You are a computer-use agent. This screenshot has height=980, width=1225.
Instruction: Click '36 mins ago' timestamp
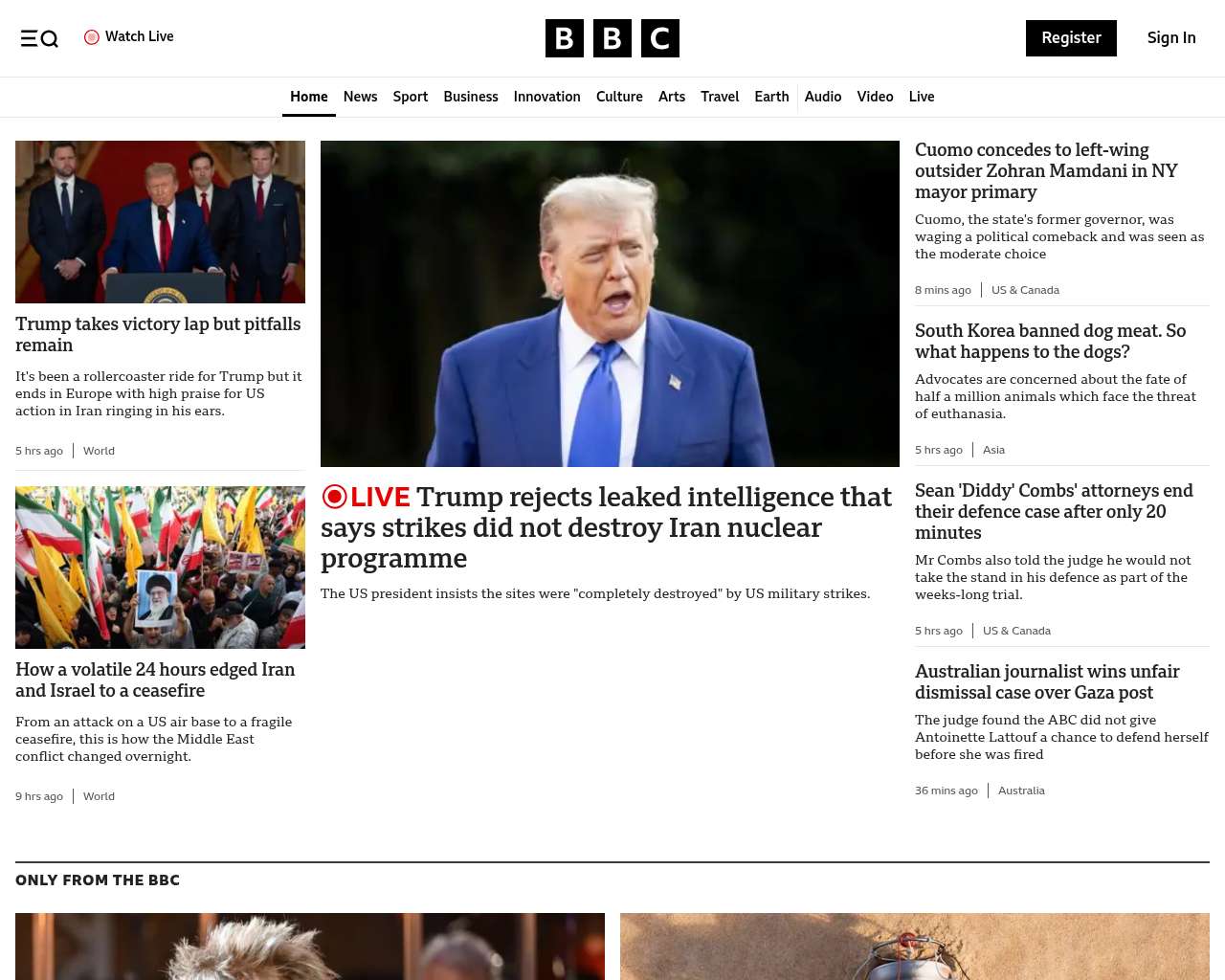click(x=947, y=791)
